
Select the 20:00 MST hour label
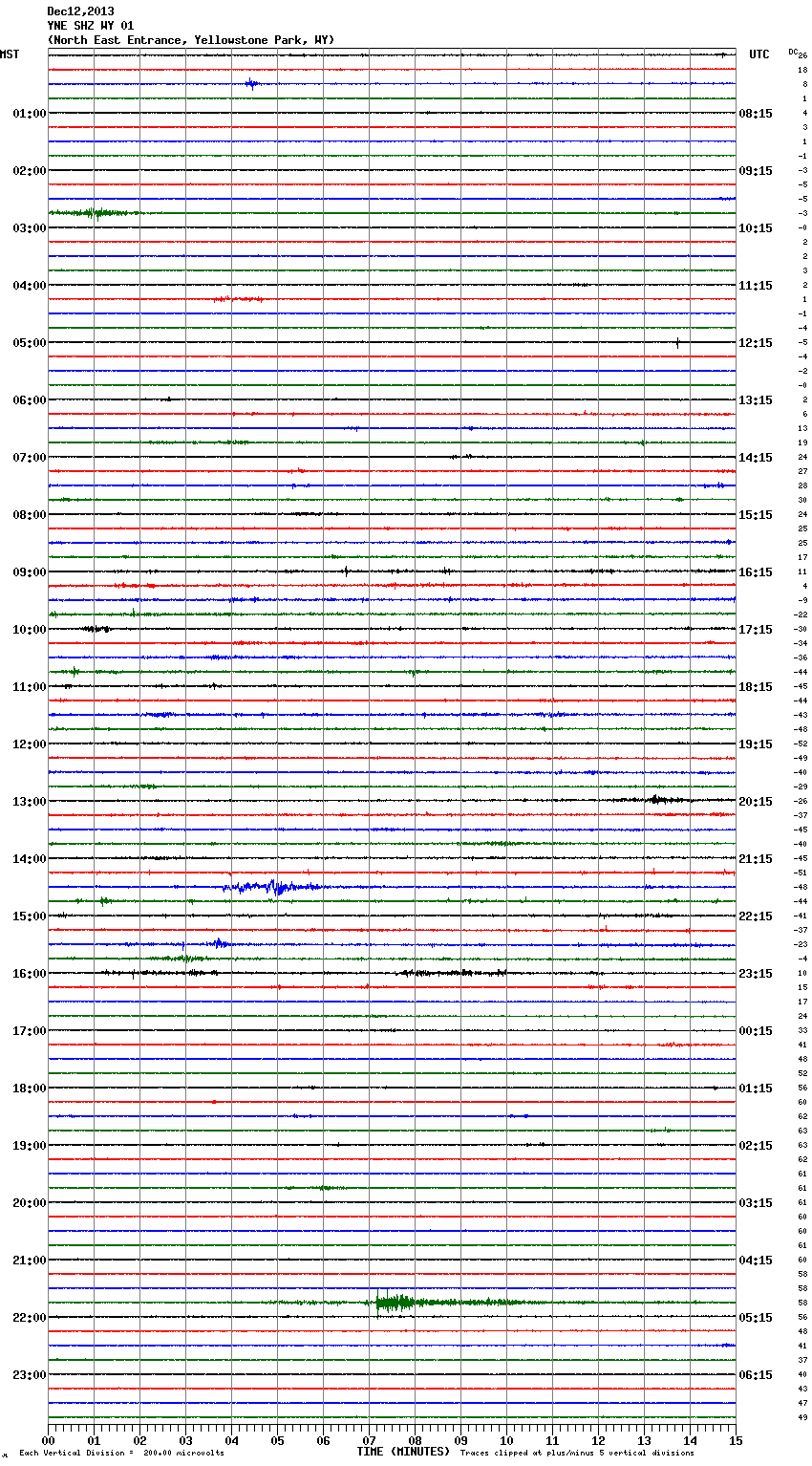pos(30,1203)
